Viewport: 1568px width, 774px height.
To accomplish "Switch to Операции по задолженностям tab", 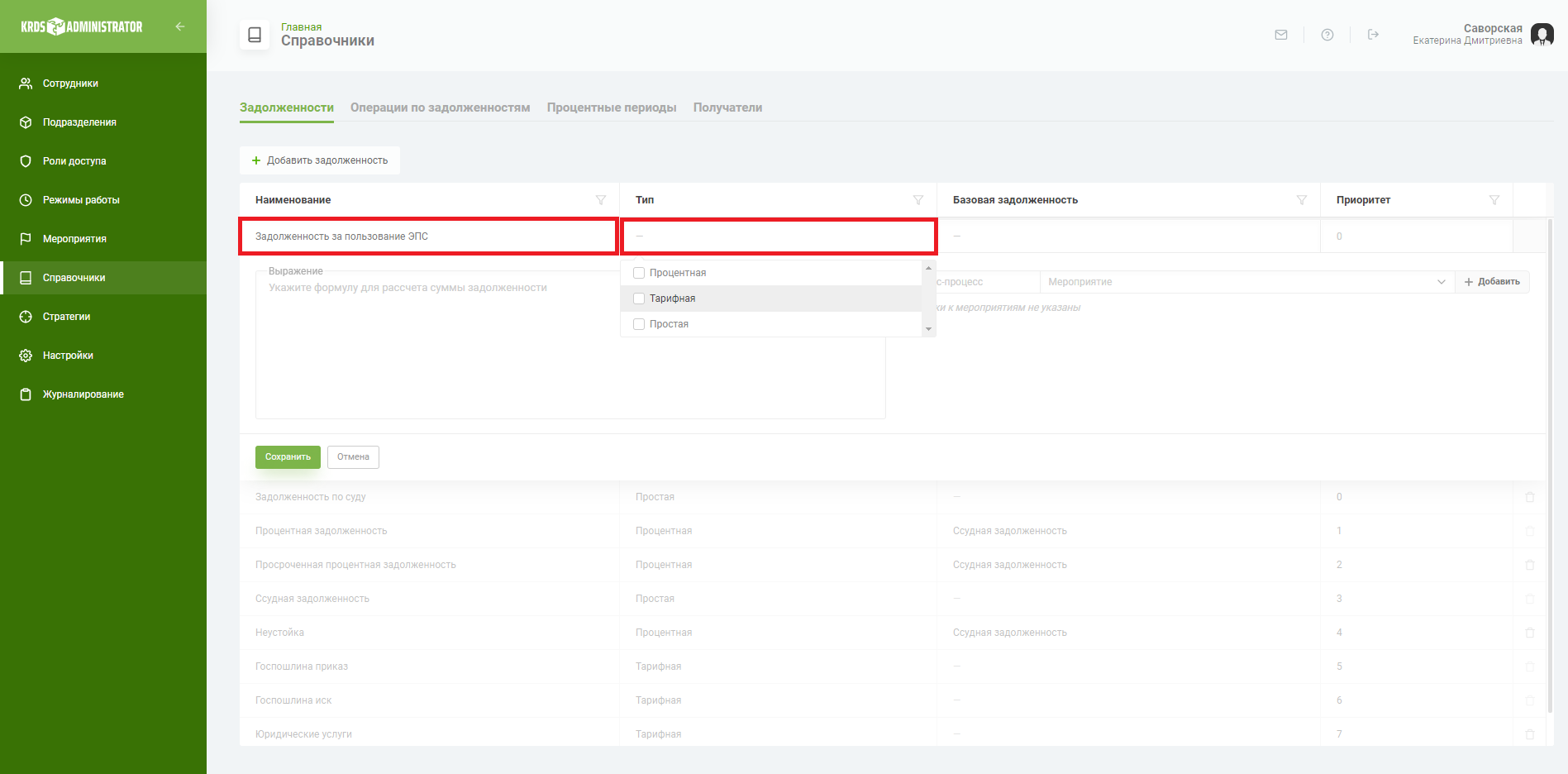I will pyautogui.click(x=440, y=107).
